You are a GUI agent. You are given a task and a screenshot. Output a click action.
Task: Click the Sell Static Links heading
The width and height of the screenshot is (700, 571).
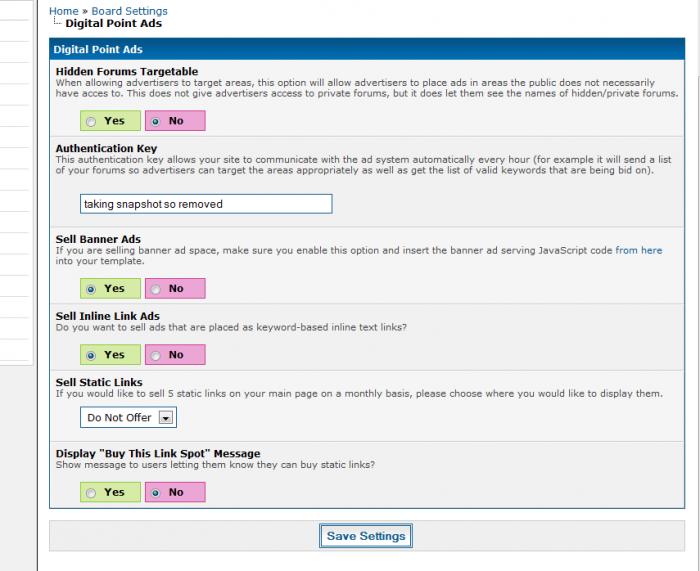99,383
